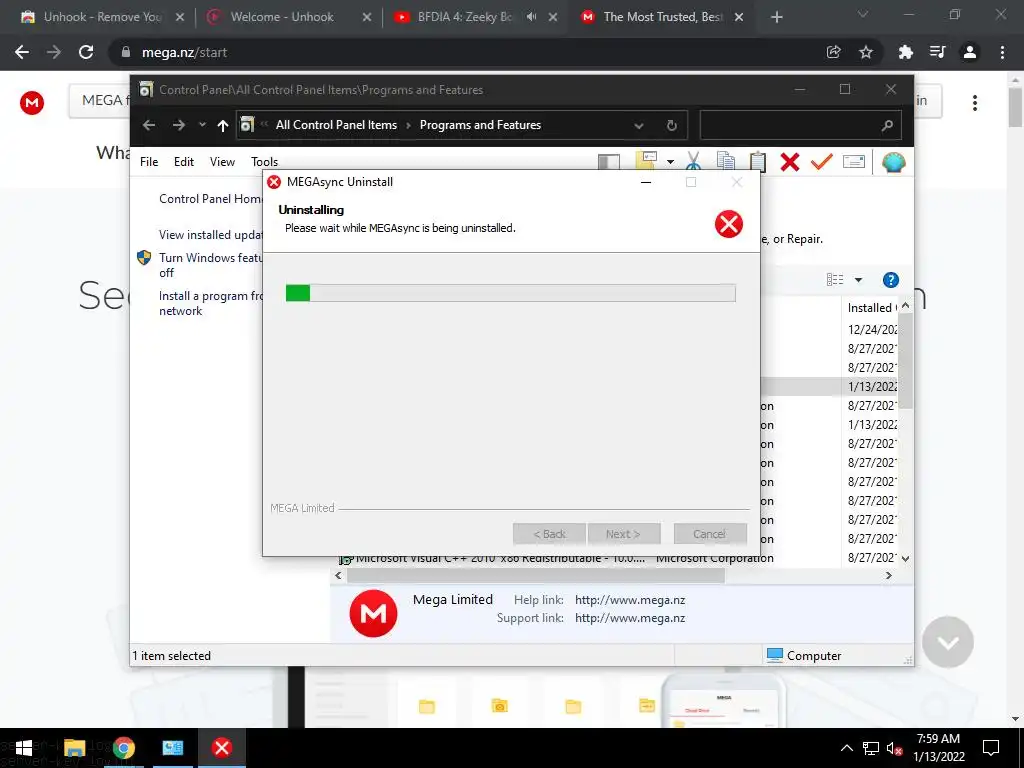Click the Back button in uninstall dialog
Image resolution: width=1024 pixels, height=768 pixels.
[549, 534]
